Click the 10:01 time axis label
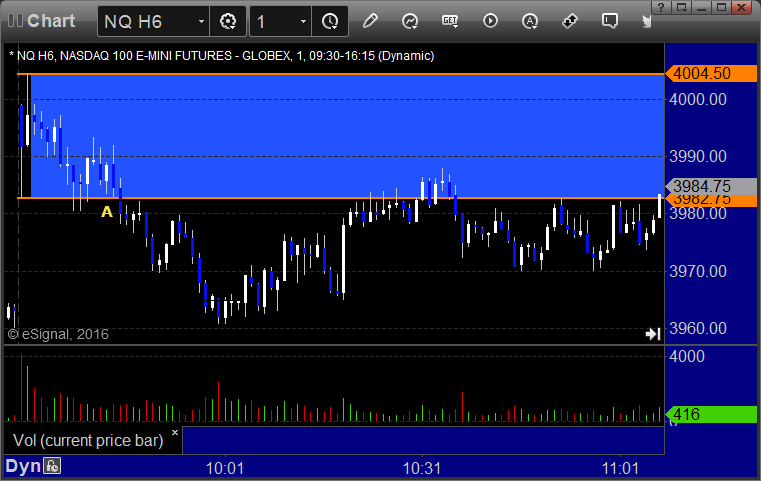This screenshot has height=481, width=761. pos(225,468)
